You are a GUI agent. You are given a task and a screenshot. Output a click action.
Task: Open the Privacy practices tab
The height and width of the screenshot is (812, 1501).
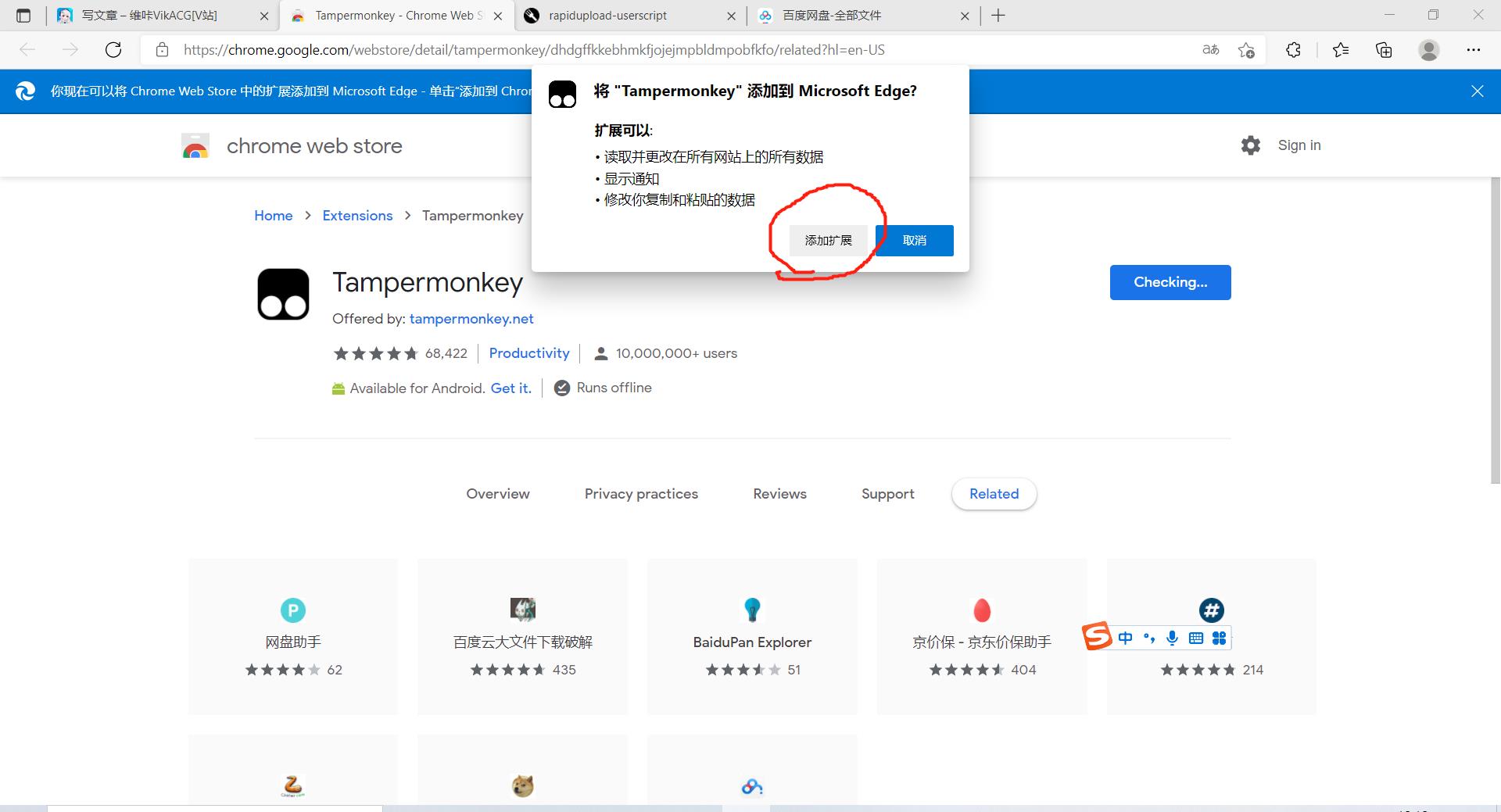[641, 494]
